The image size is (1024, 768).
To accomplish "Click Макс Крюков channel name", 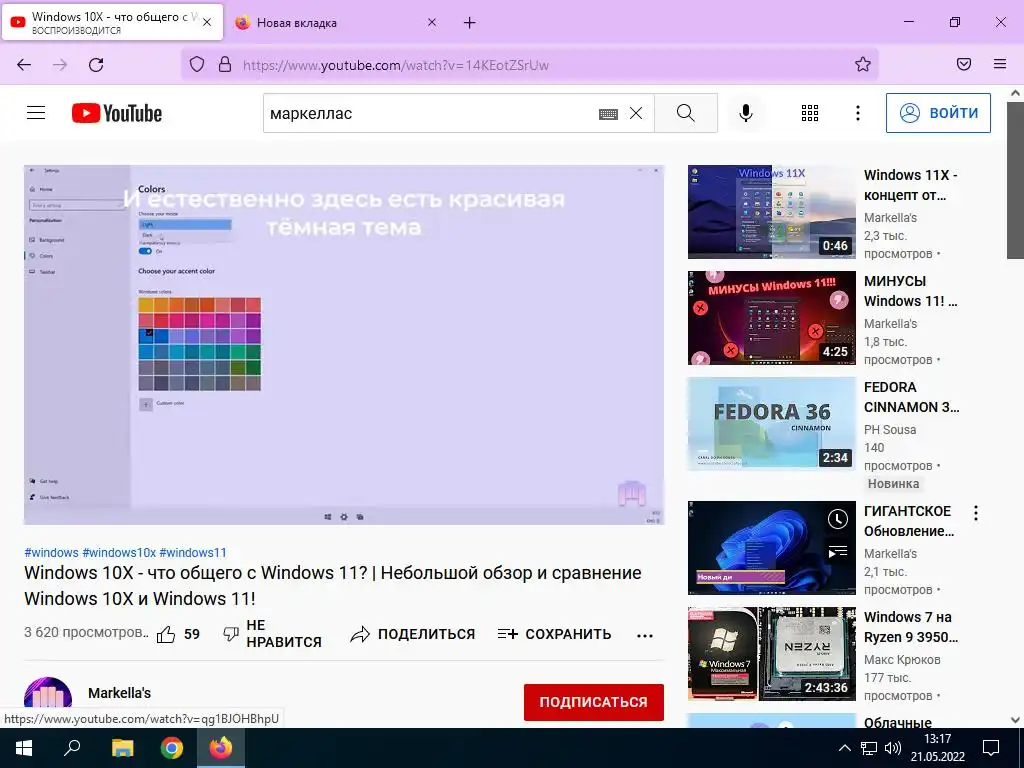I will pyautogui.click(x=902, y=660).
